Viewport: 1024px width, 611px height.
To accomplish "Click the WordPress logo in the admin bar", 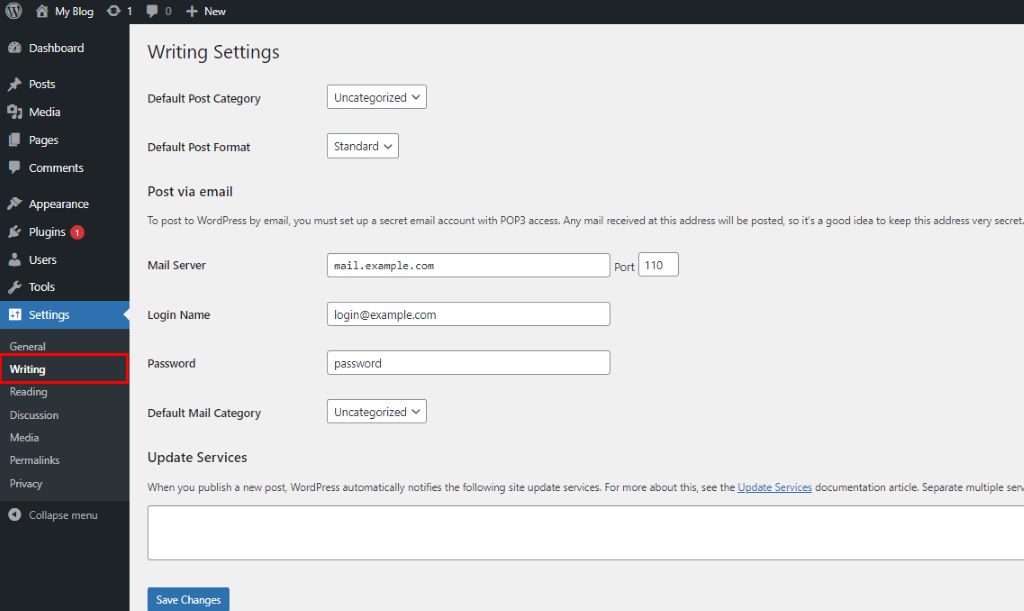I will (x=12, y=11).
